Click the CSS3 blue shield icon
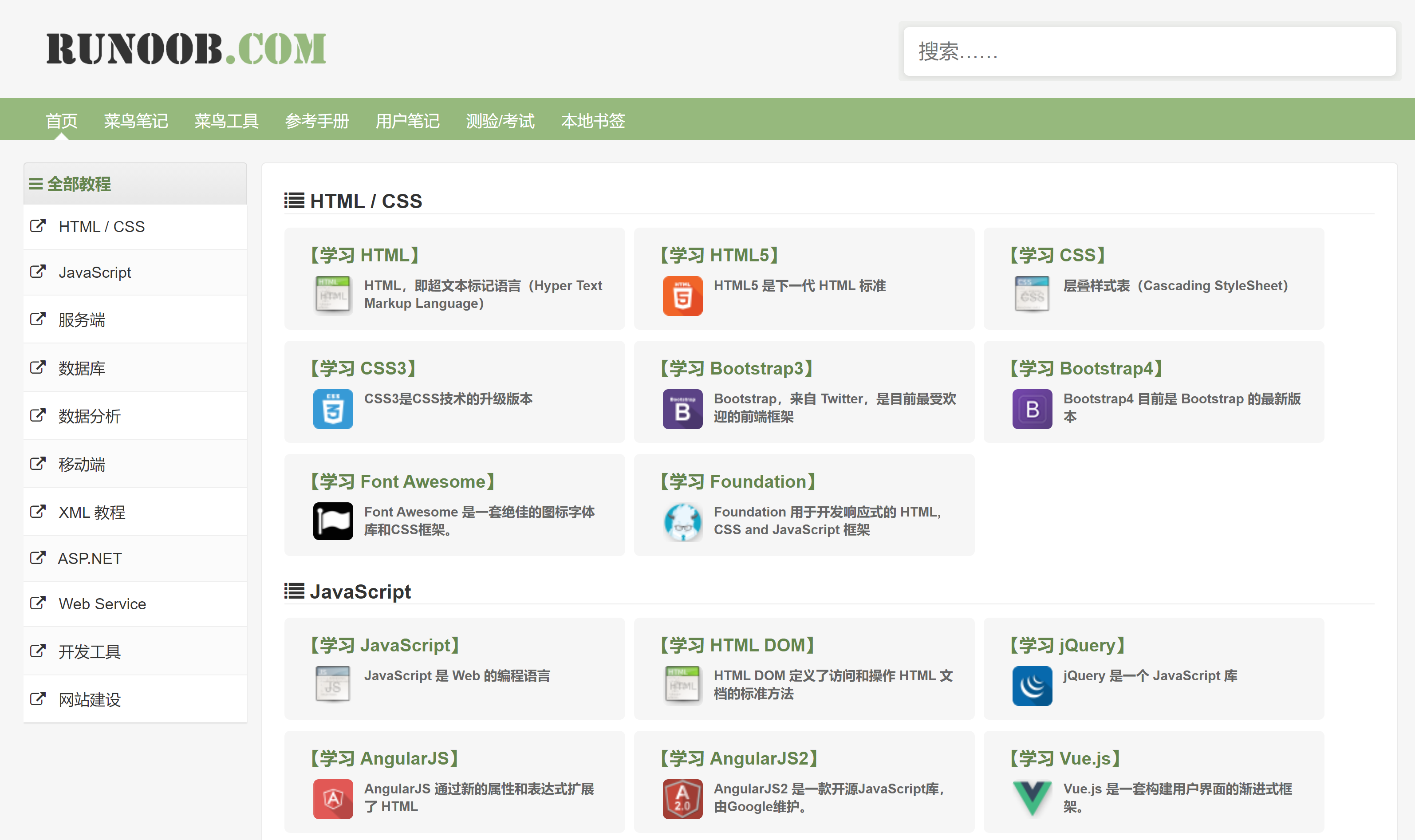This screenshot has width=1415, height=840. click(333, 409)
